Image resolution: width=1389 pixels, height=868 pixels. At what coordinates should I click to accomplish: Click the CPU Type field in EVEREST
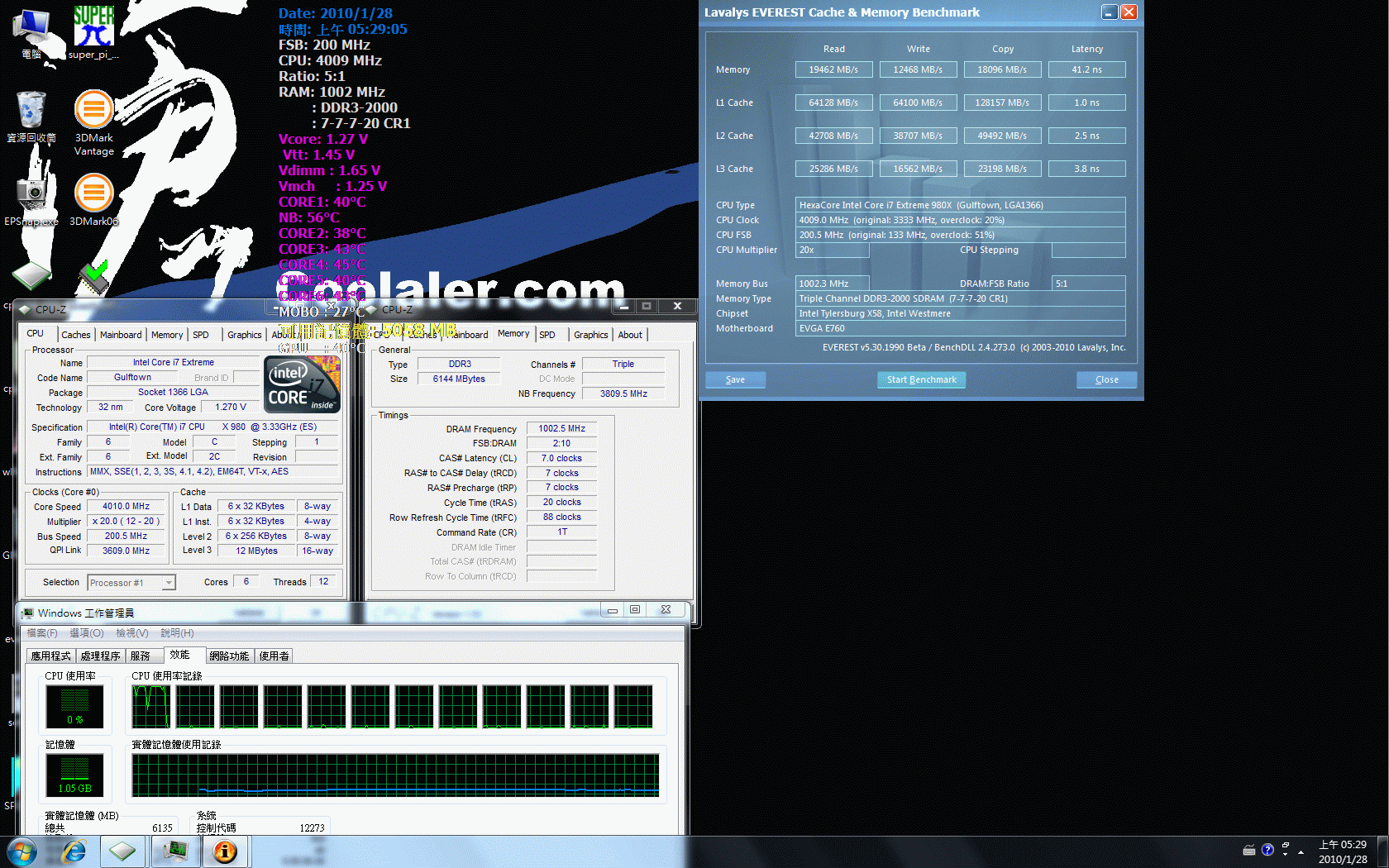960,205
